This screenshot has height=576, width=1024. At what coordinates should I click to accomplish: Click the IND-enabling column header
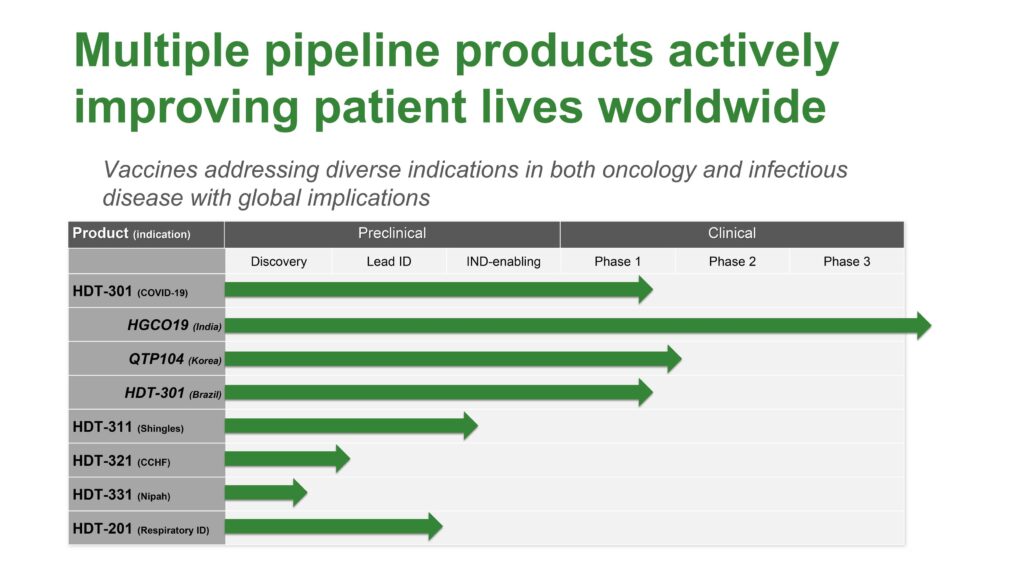[x=503, y=261]
